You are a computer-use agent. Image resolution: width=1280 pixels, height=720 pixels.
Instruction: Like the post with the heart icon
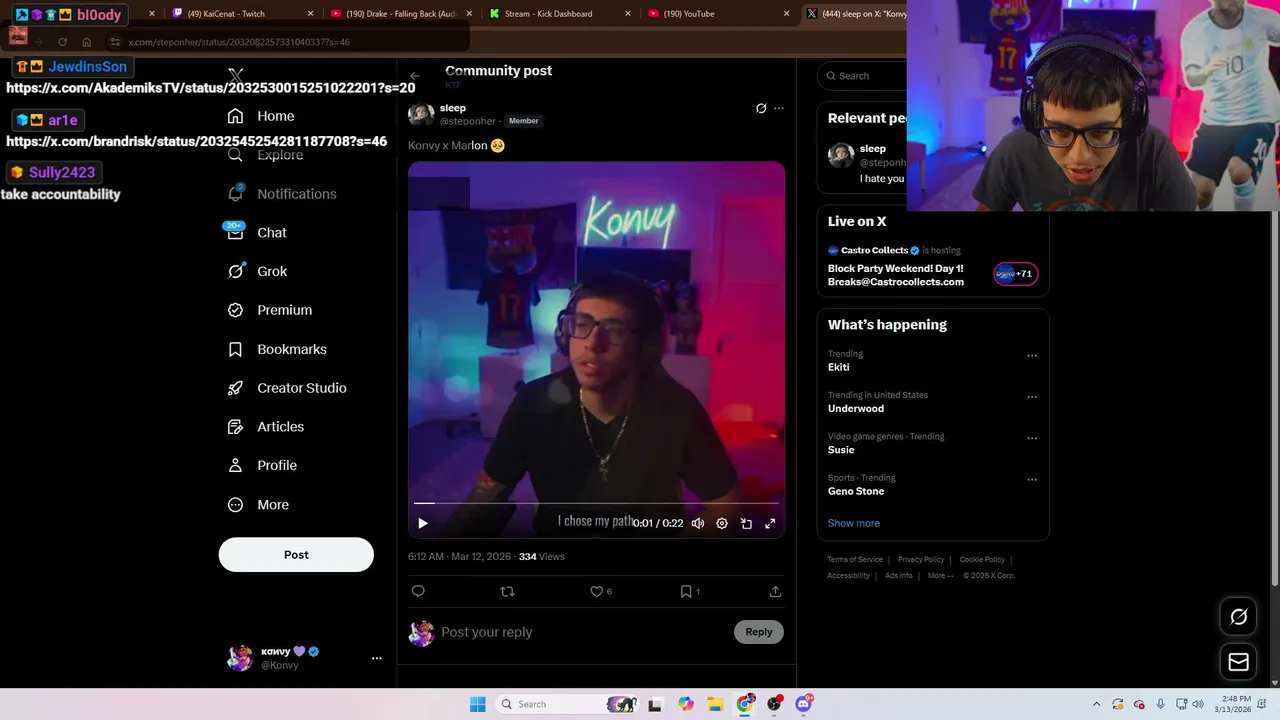click(597, 591)
